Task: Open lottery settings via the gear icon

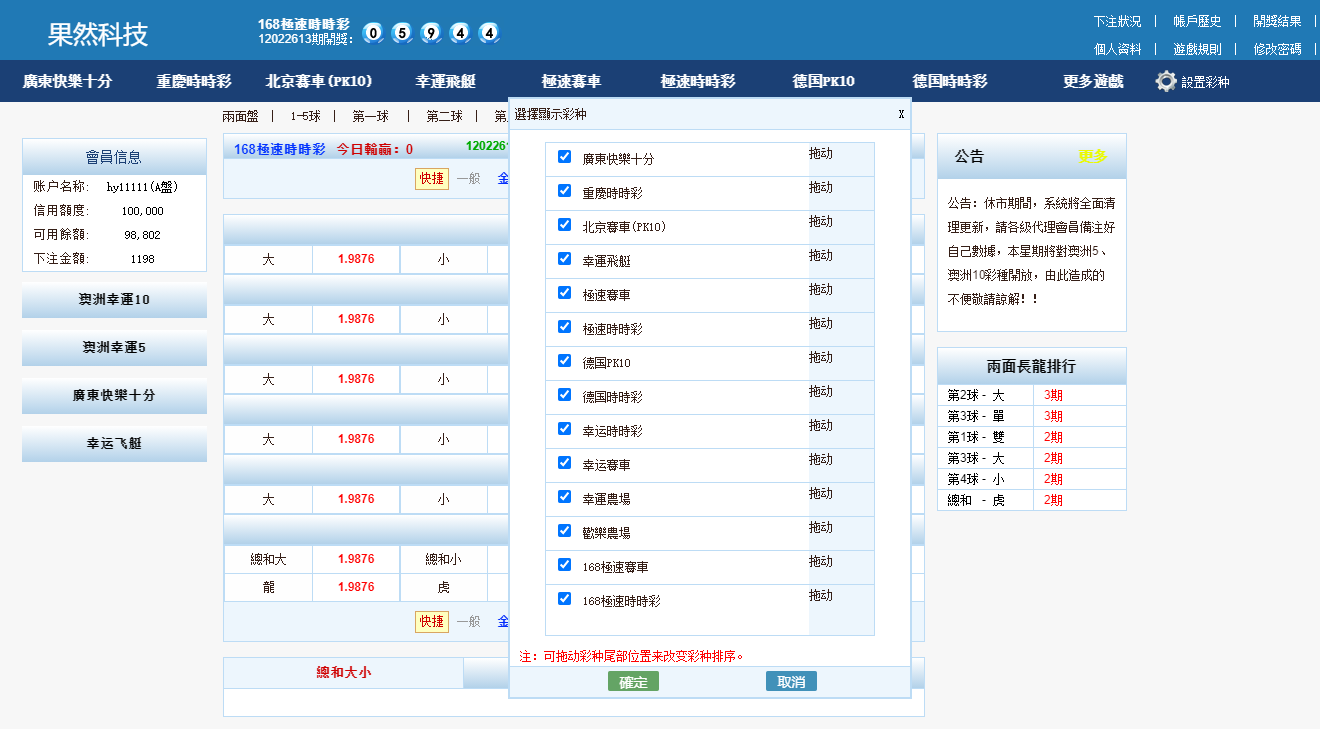Action: click(1164, 81)
